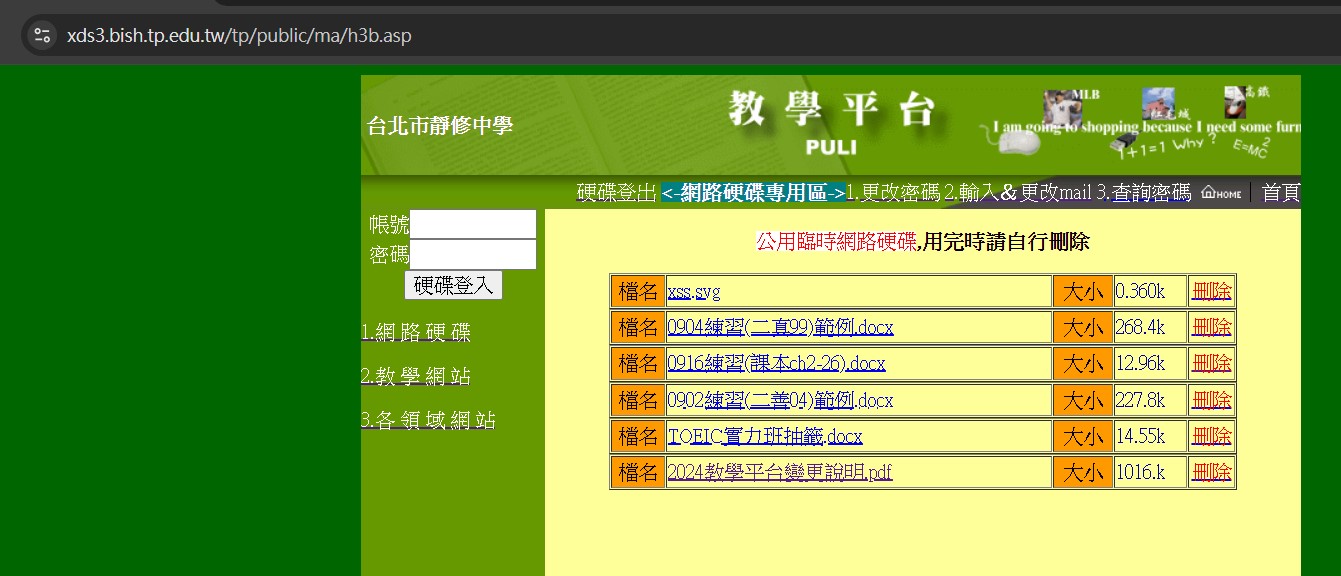
Task: Click the PULI text in the banner
Action: (x=831, y=148)
